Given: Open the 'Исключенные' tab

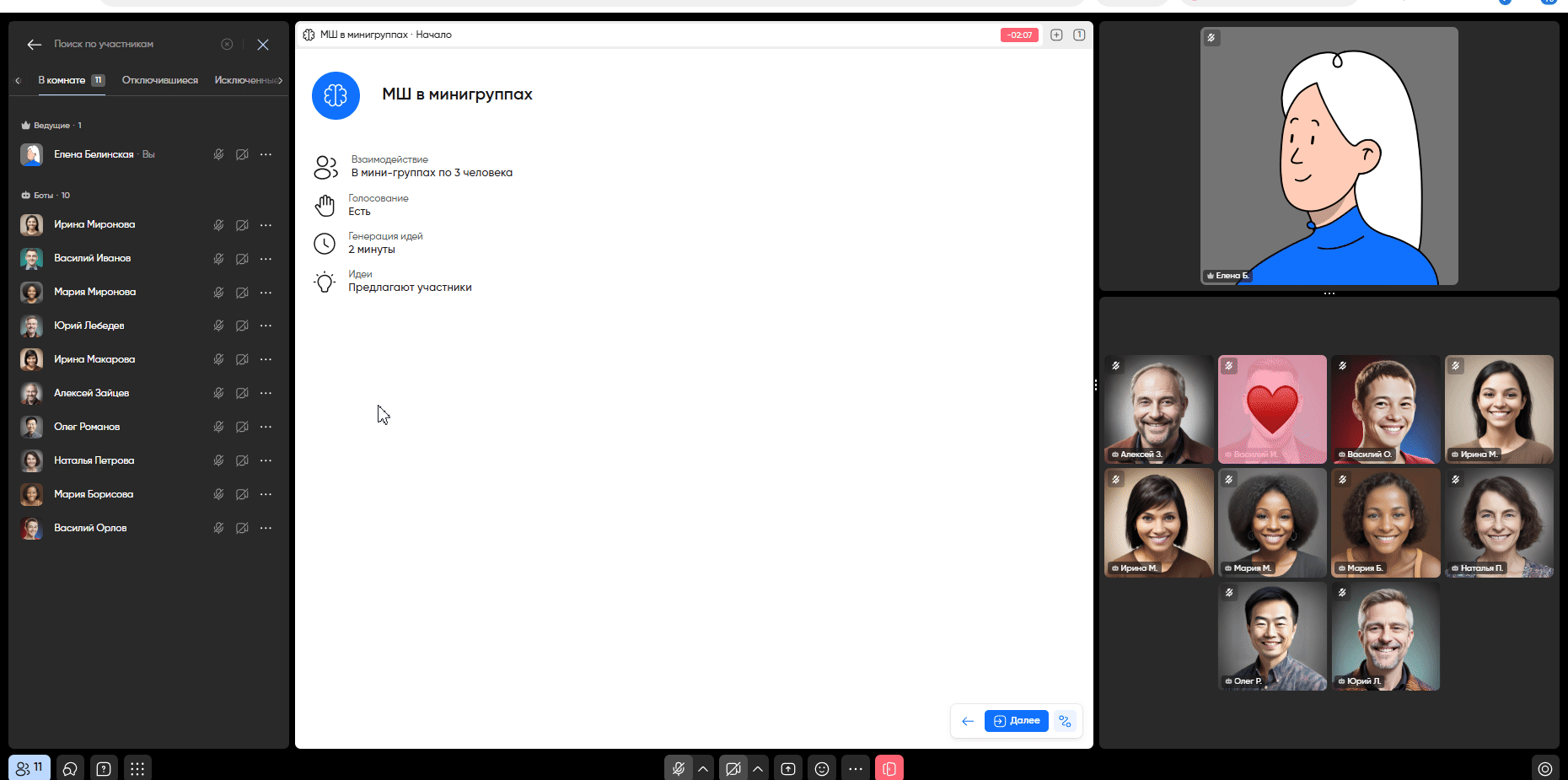Looking at the screenshot, I should [245, 80].
